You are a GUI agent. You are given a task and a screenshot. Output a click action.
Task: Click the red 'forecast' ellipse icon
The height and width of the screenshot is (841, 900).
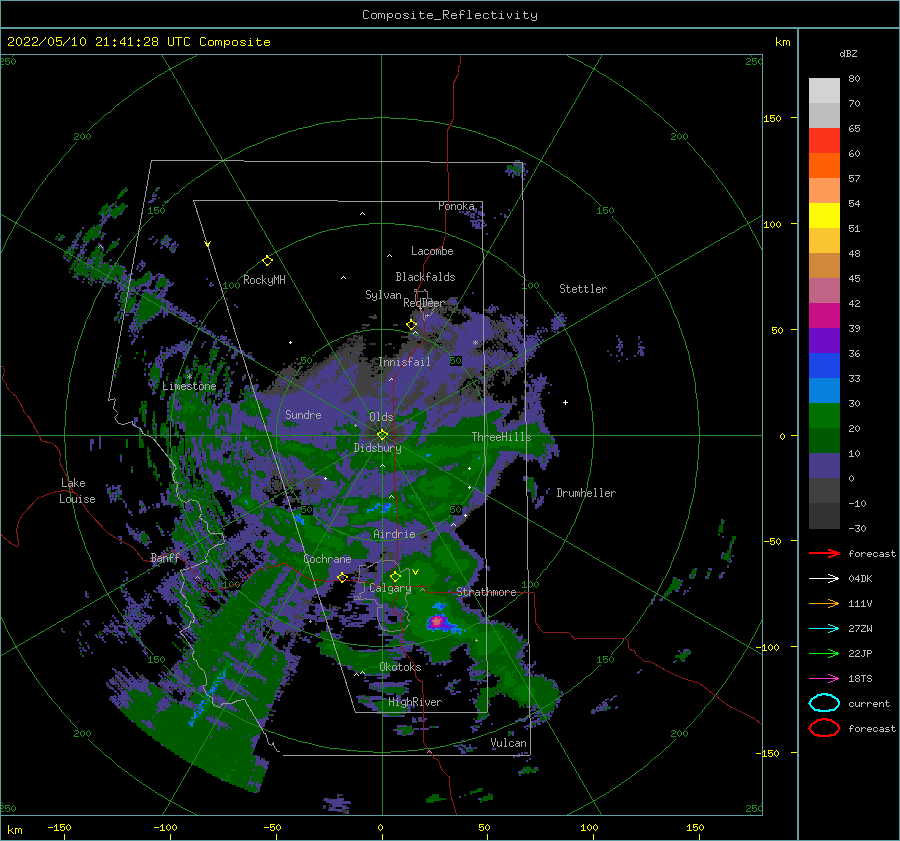coord(824,728)
